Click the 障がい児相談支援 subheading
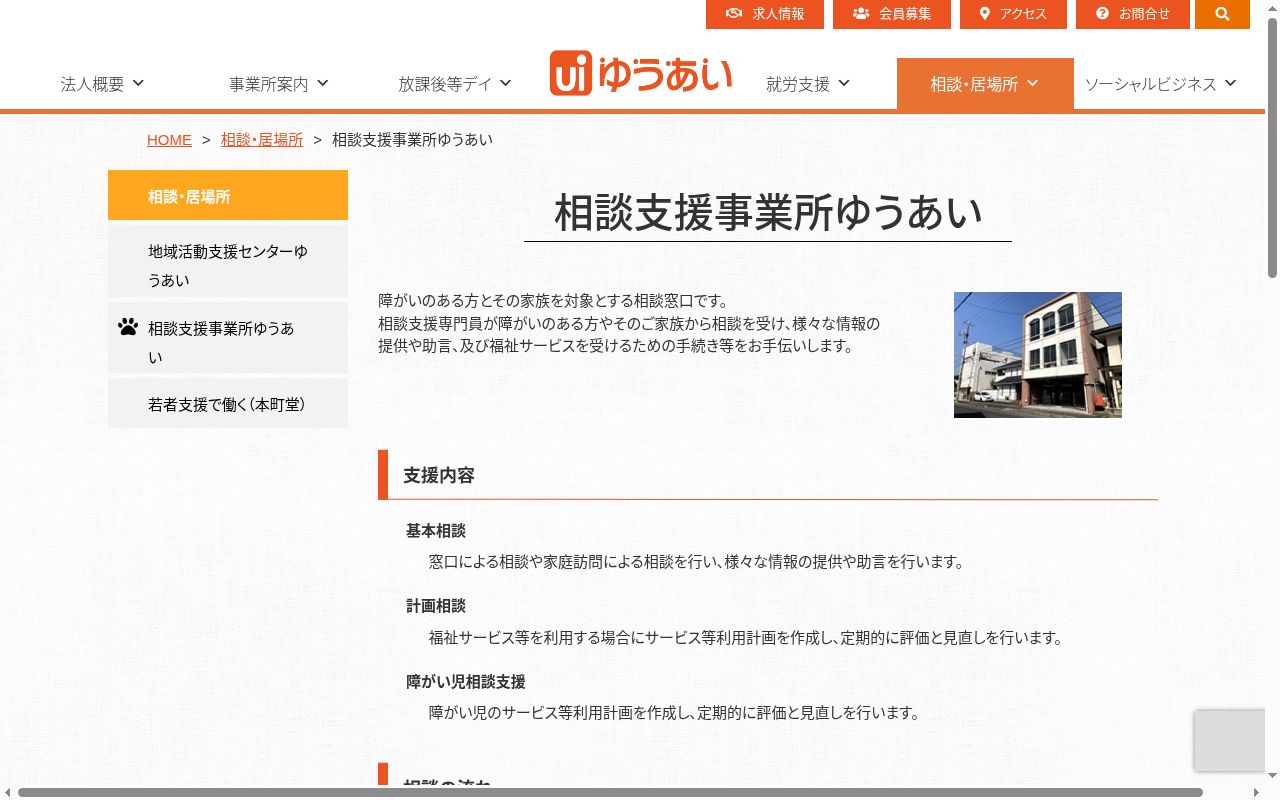Viewport: 1280px width, 800px height. pyautogui.click(x=466, y=682)
